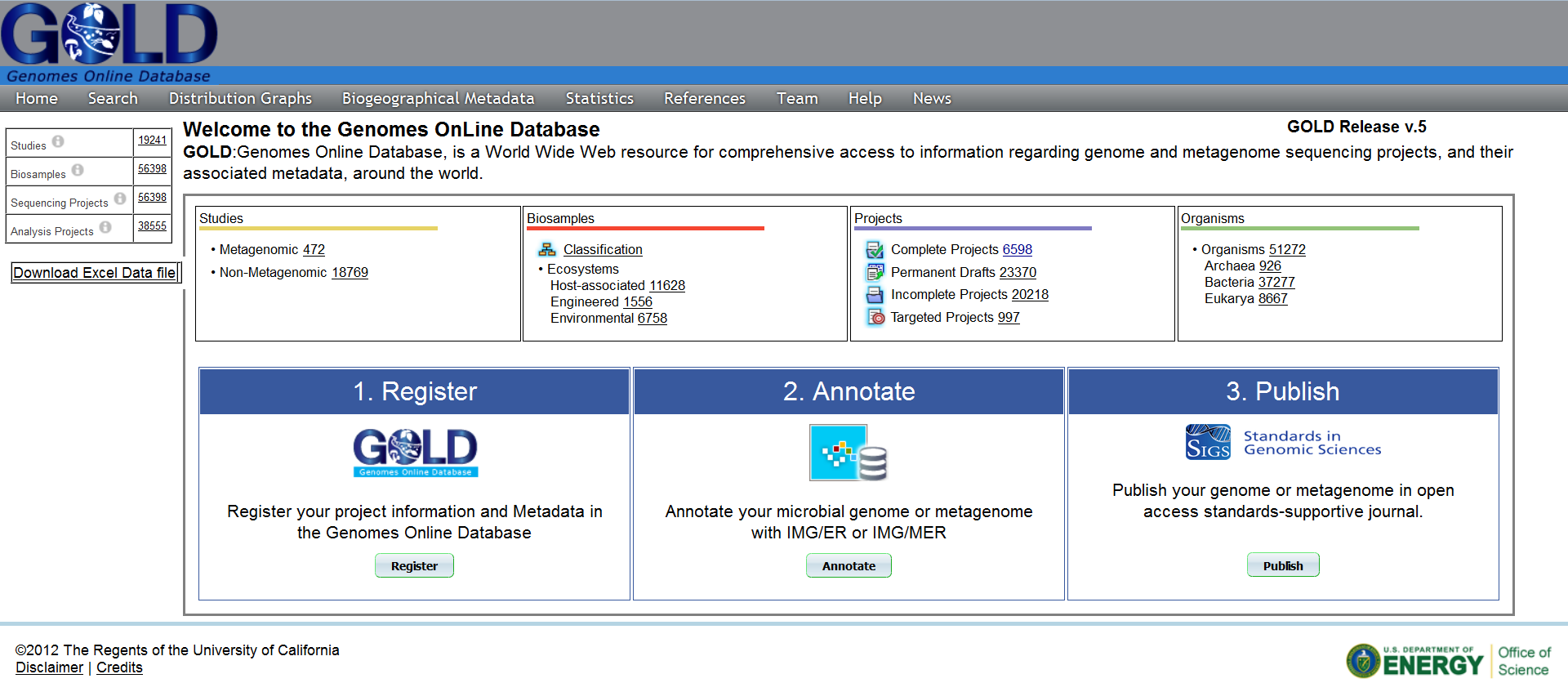Click the '1. Register' panel header
Viewport: 1568px width, 683px height.
pos(414,391)
